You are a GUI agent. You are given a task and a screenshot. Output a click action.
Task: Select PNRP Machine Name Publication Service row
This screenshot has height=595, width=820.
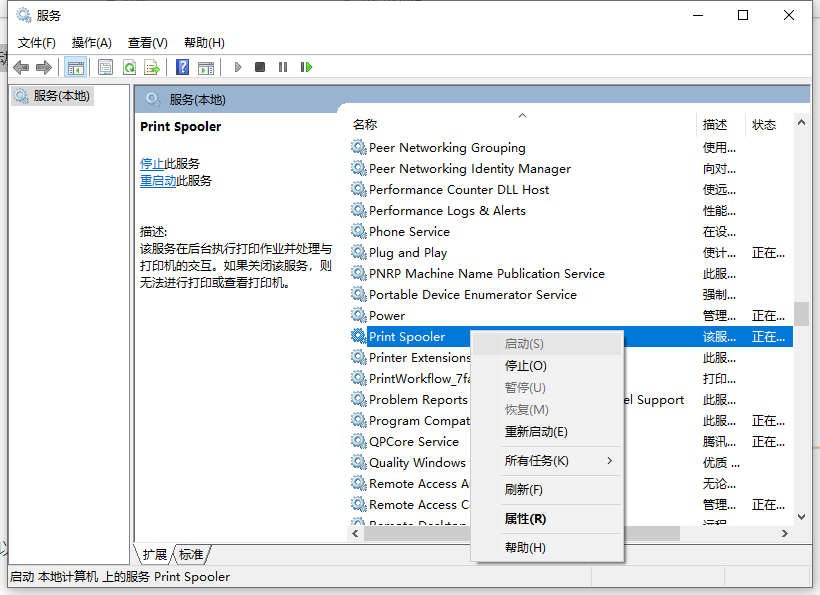571,273
